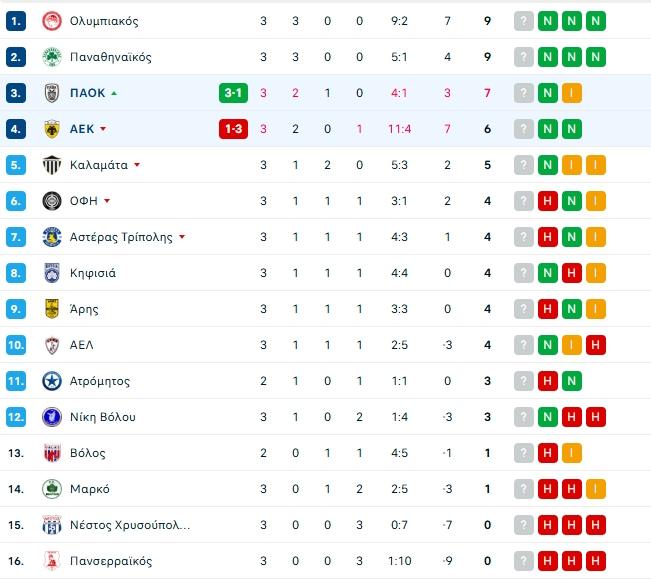Click the ΑΕΚ eagle logo
This screenshot has width=651, height=579.
52,129
